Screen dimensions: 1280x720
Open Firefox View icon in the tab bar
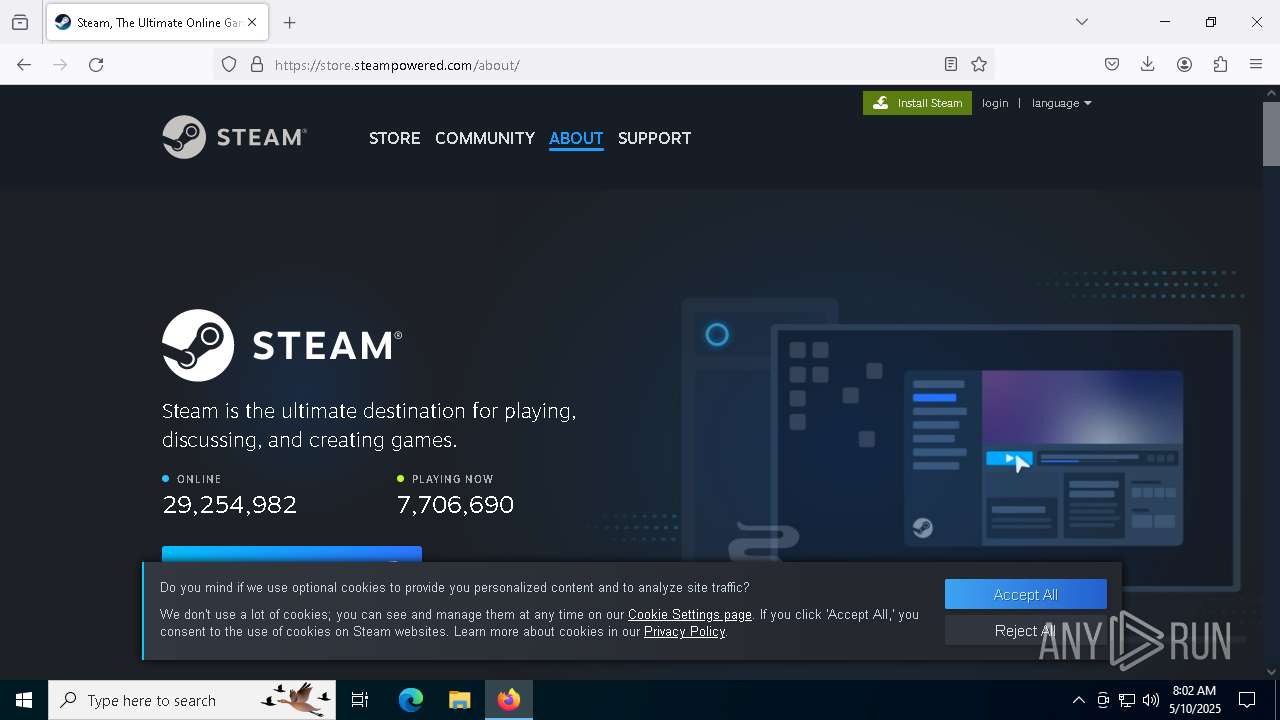pyautogui.click(x=20, y=22)
